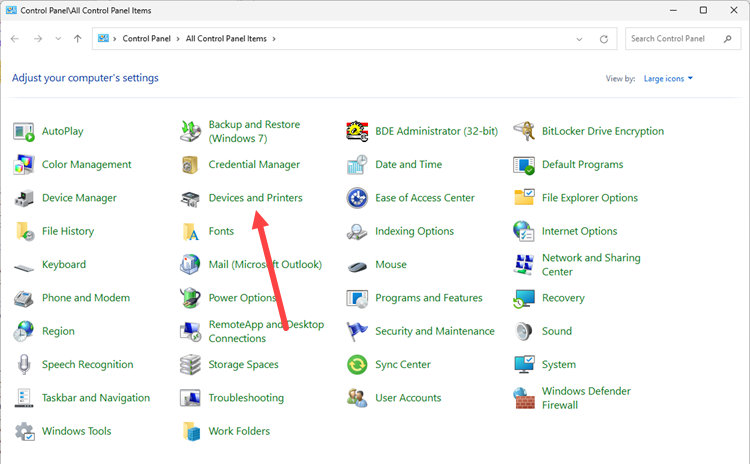Open the Network and Sharing Center link

pos(591,265)
